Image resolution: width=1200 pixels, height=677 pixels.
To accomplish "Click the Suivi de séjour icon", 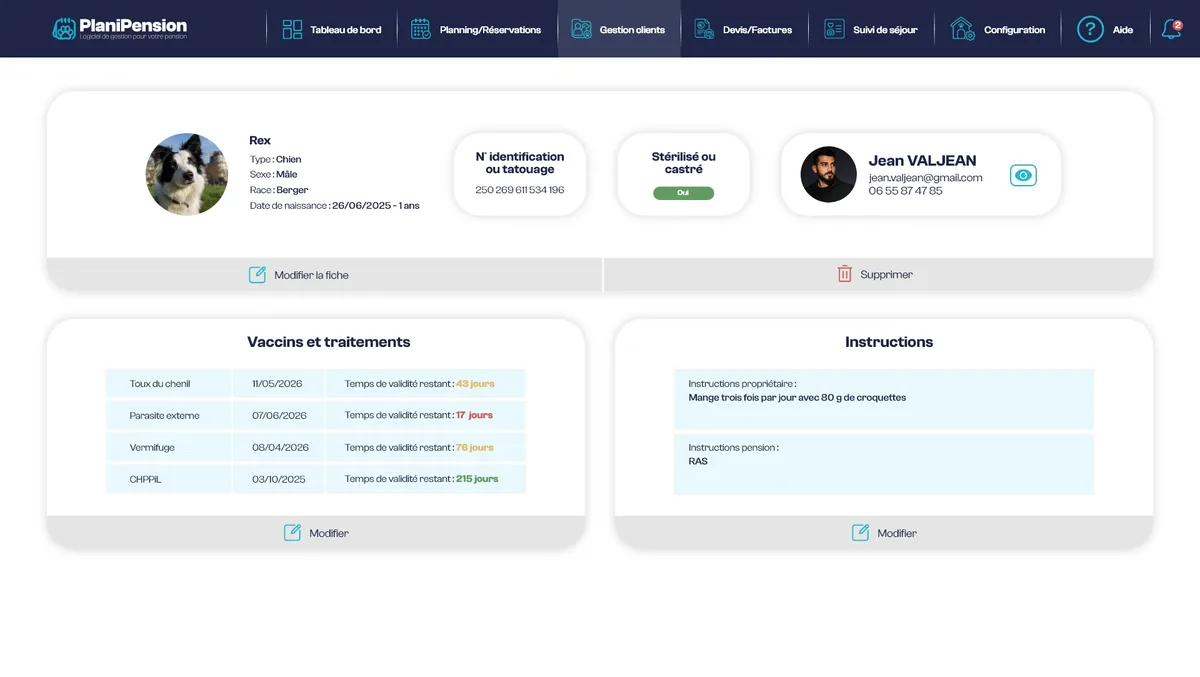I will coord(835,29).
